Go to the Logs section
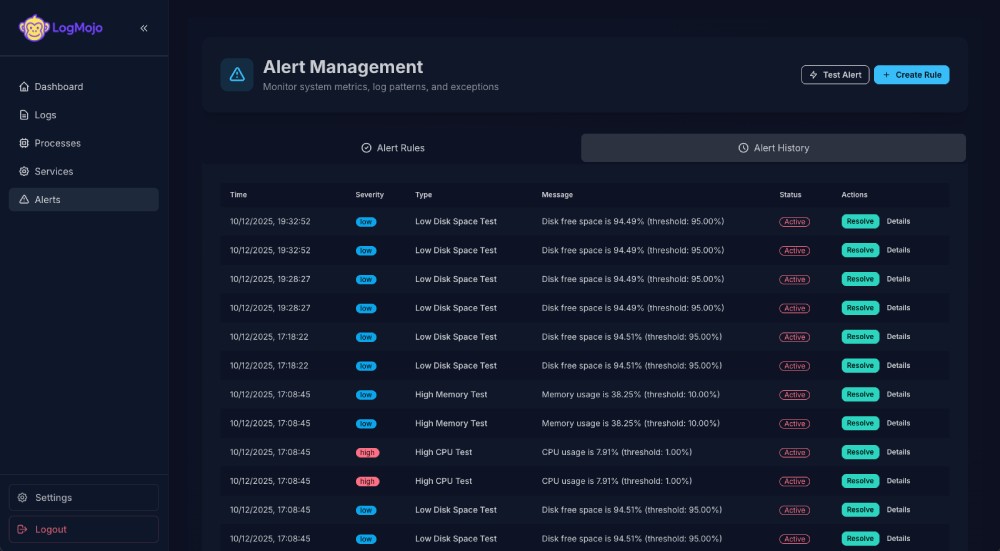Viewport: 1000px width, 551px height. 84,115
